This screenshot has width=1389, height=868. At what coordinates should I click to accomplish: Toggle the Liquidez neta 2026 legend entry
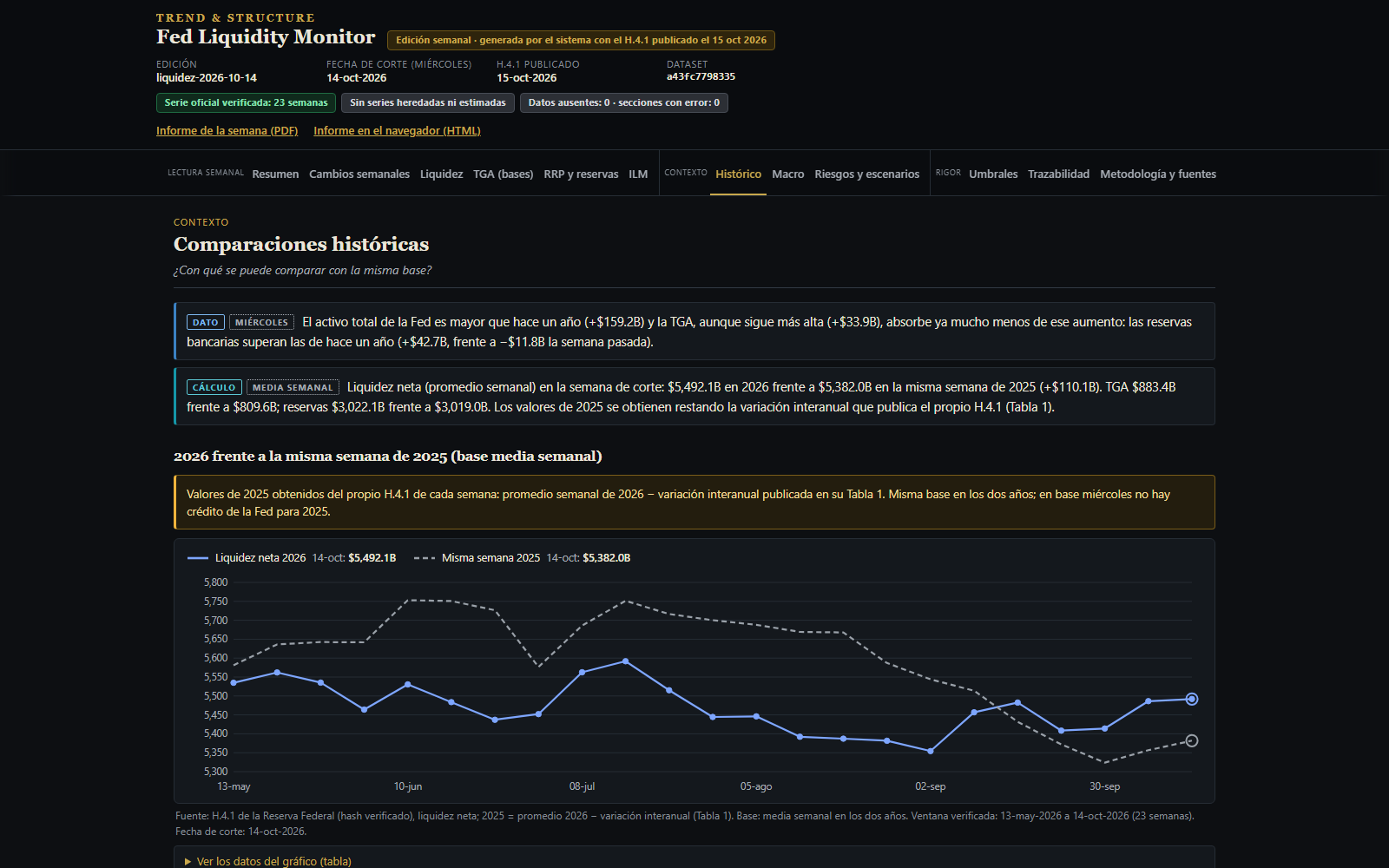click(292, 558)
